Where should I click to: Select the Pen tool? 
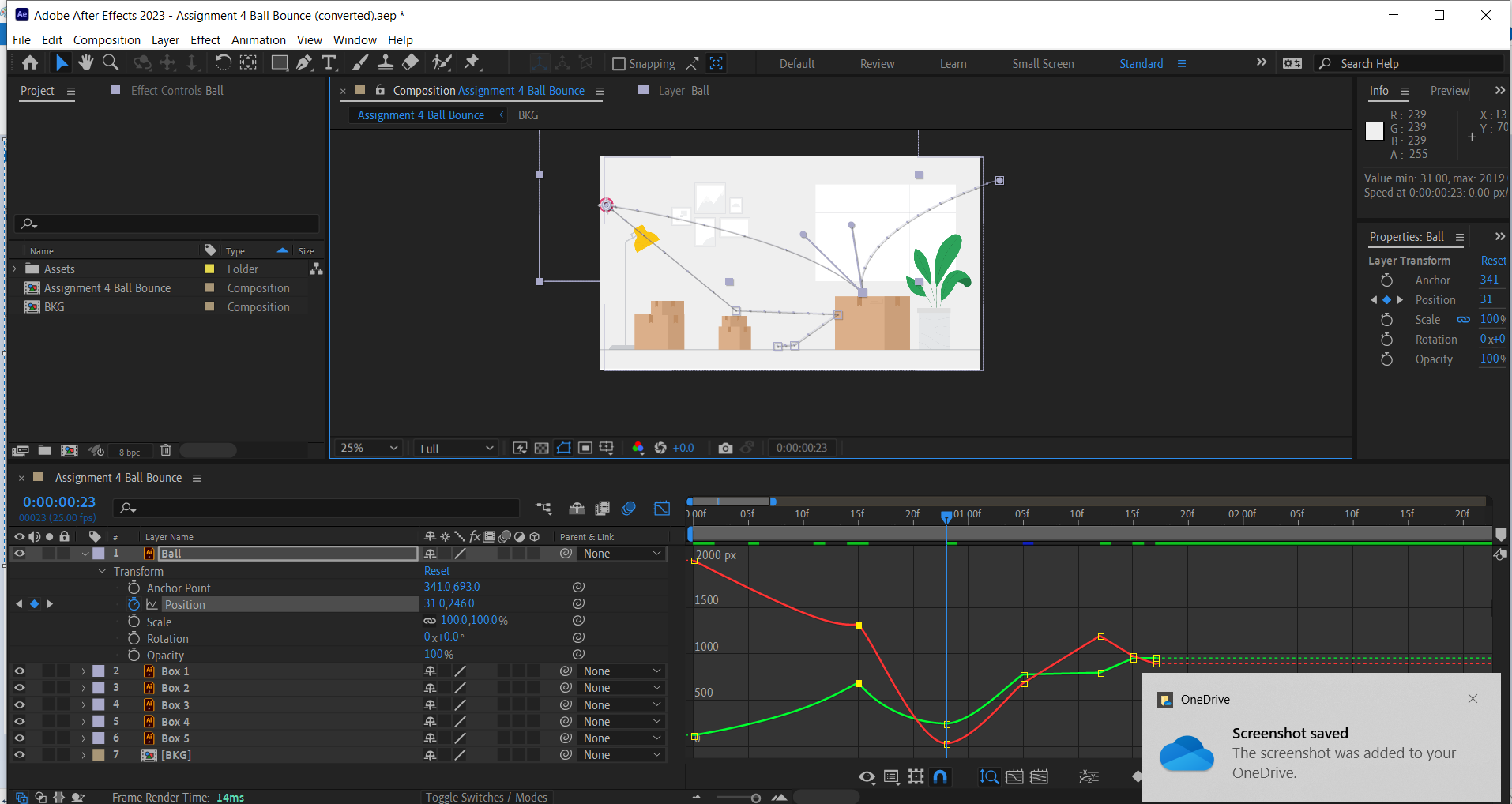click(x=303, y=62)
